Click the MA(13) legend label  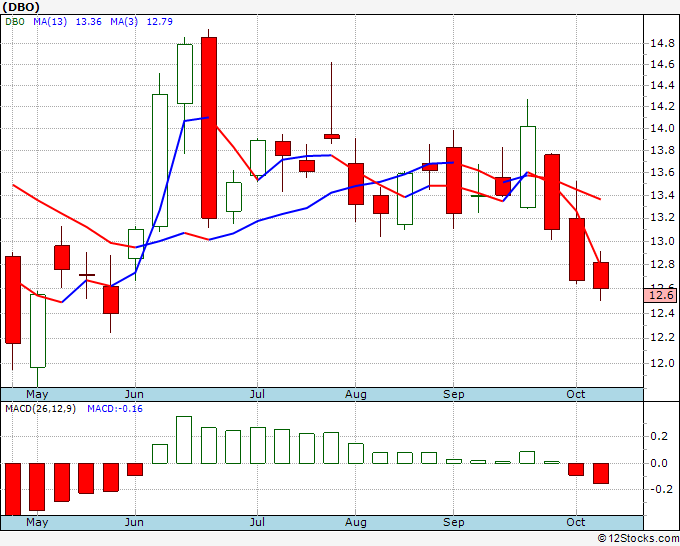(x=50, y=22)
